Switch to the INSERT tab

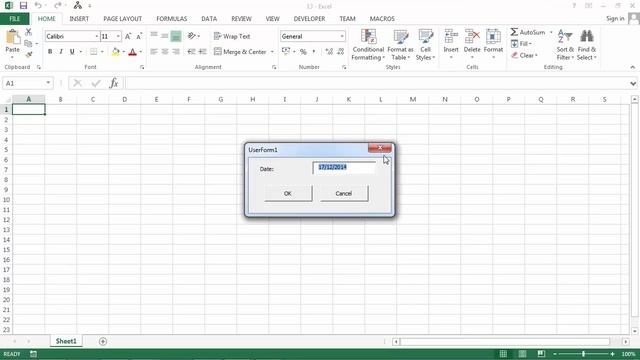pyautogui.click(x=79, y=19)
